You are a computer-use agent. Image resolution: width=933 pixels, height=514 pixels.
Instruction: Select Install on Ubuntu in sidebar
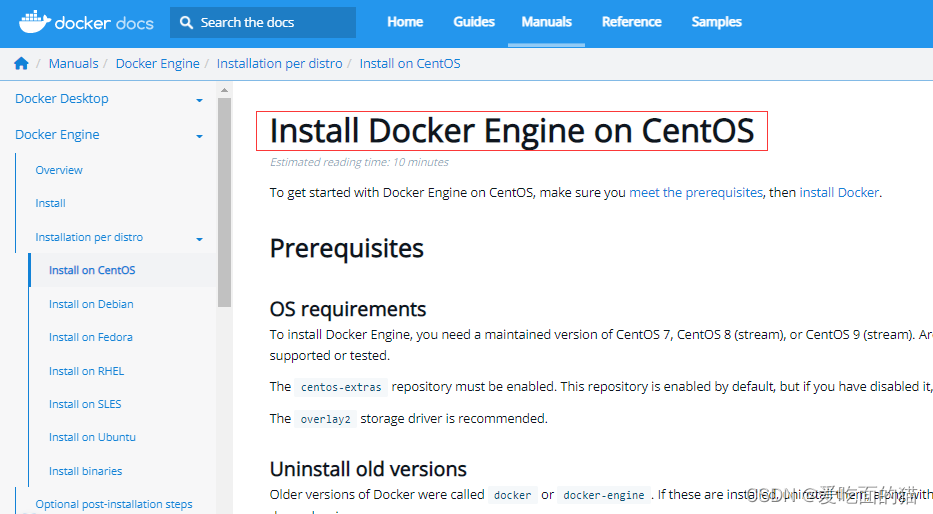92,437
